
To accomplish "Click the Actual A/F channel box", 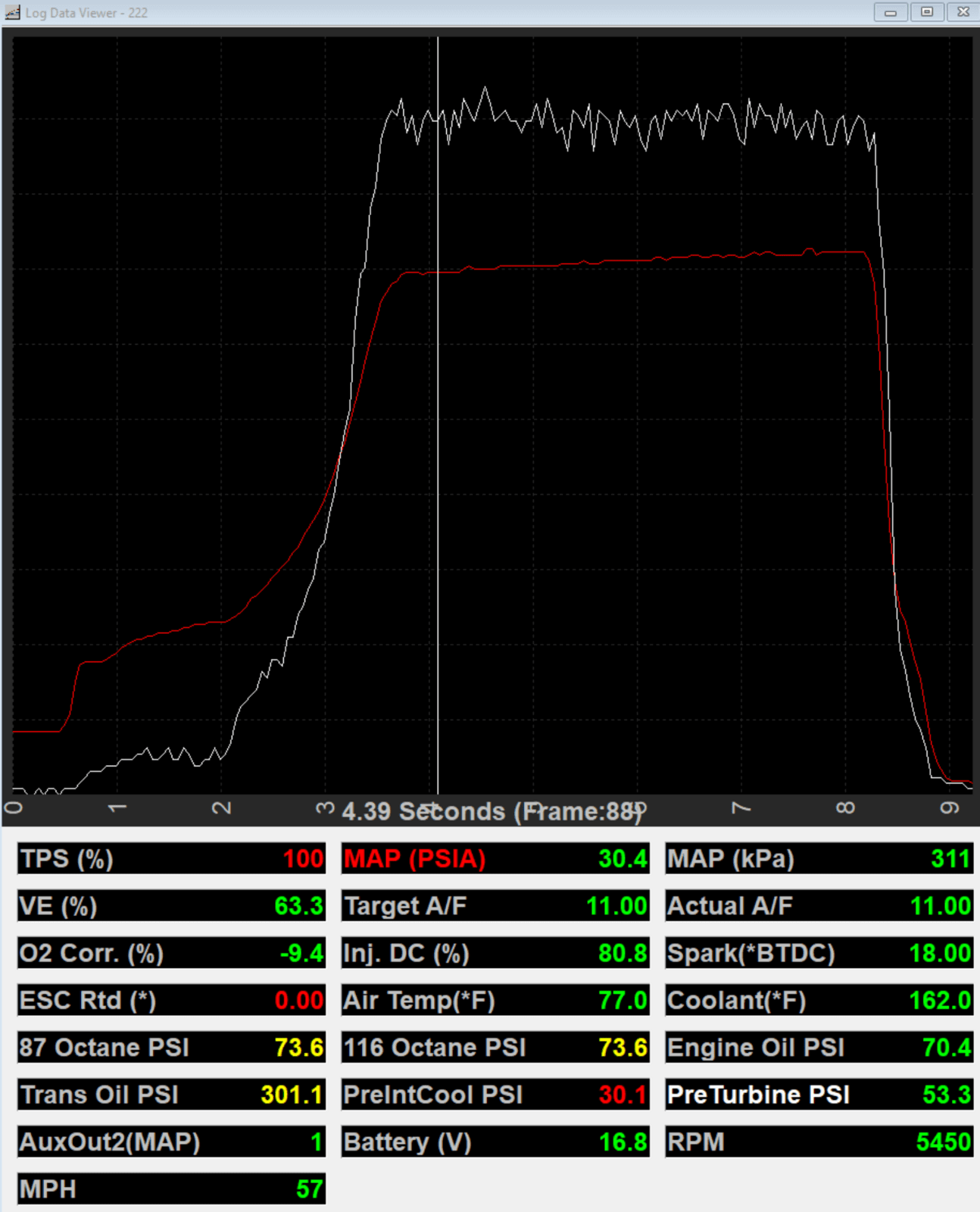I will [x=819, y=906].
